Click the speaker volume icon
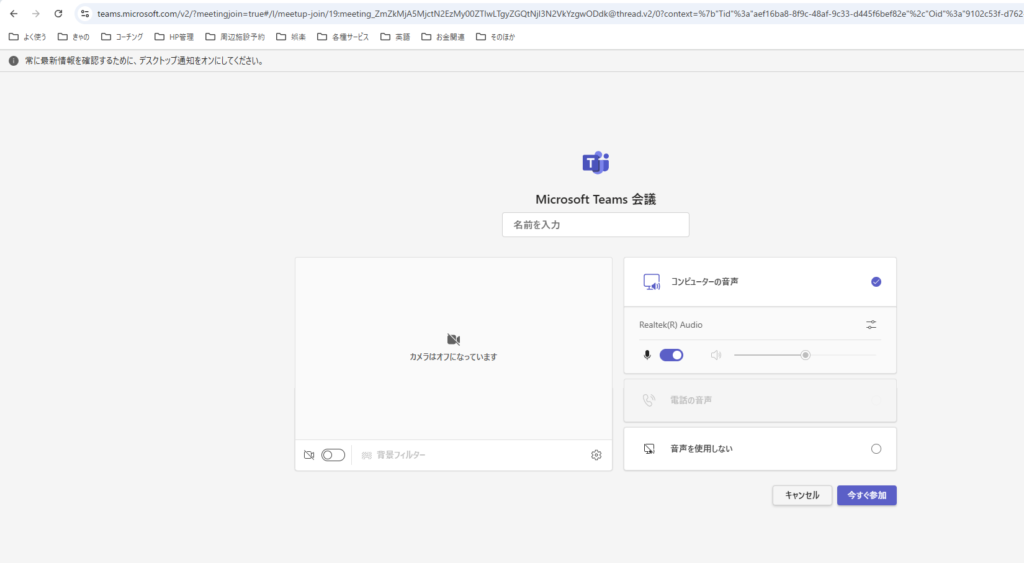The height and width of the screenshot is (563, 1024). pos(716,355)
